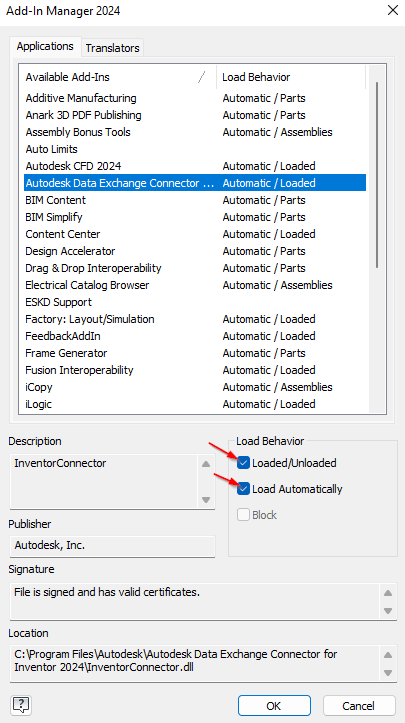Click the Cancel button
Screen dimensions: 405x723
[x=359, y=705]
